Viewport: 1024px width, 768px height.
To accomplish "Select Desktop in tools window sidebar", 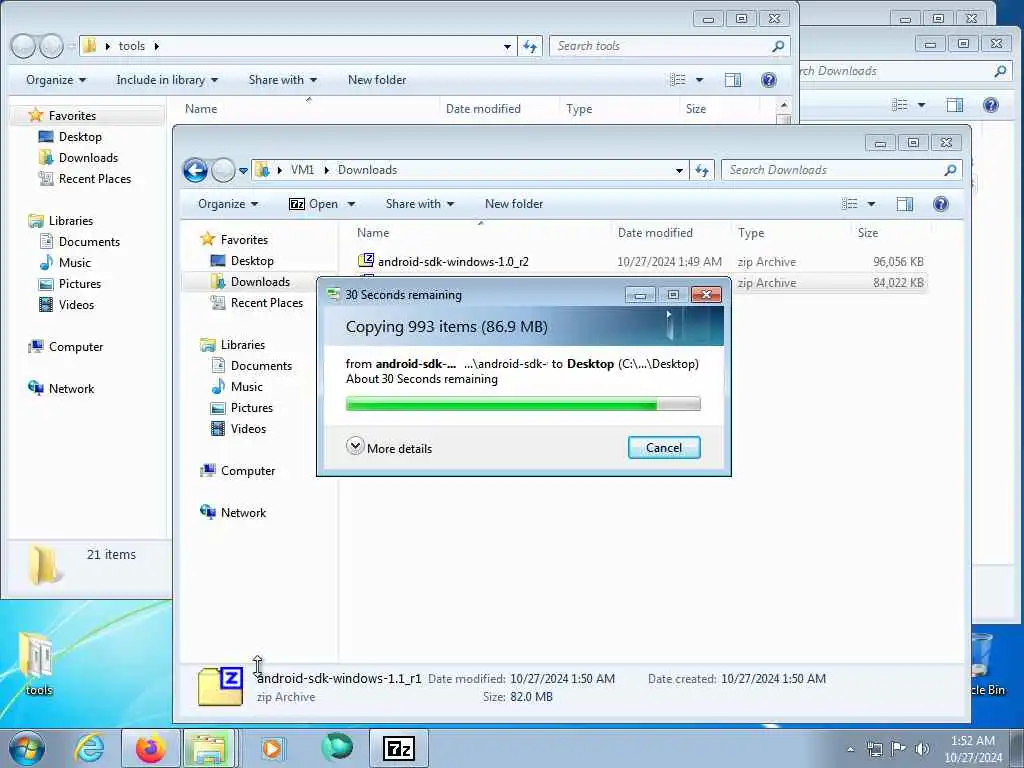I will pyautogui.click(x=80, y=137).
